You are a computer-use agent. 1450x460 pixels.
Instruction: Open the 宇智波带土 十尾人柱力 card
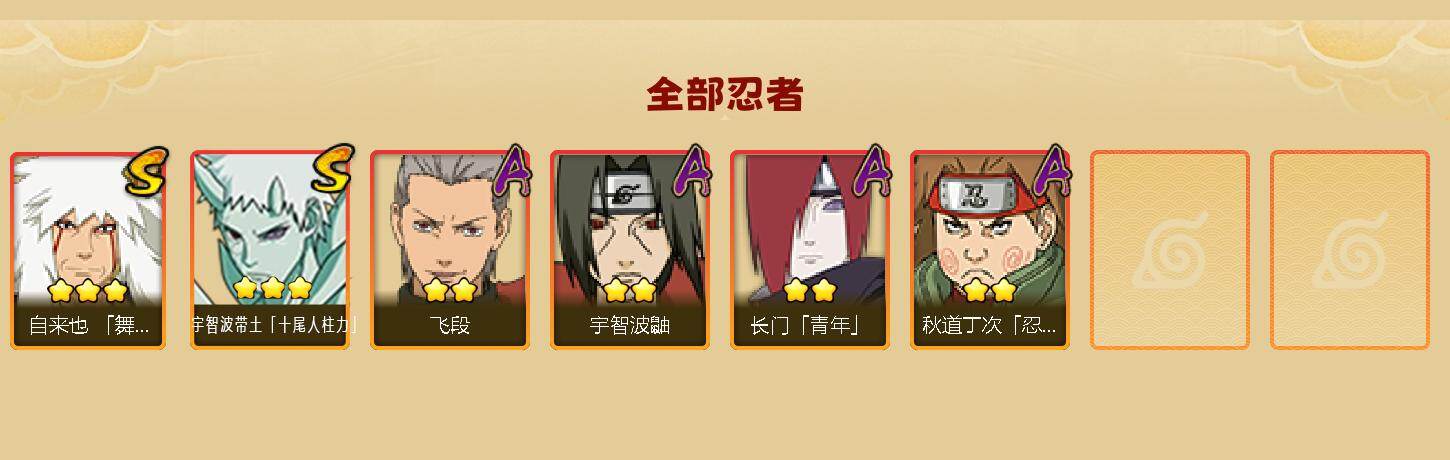coord(270,249)
